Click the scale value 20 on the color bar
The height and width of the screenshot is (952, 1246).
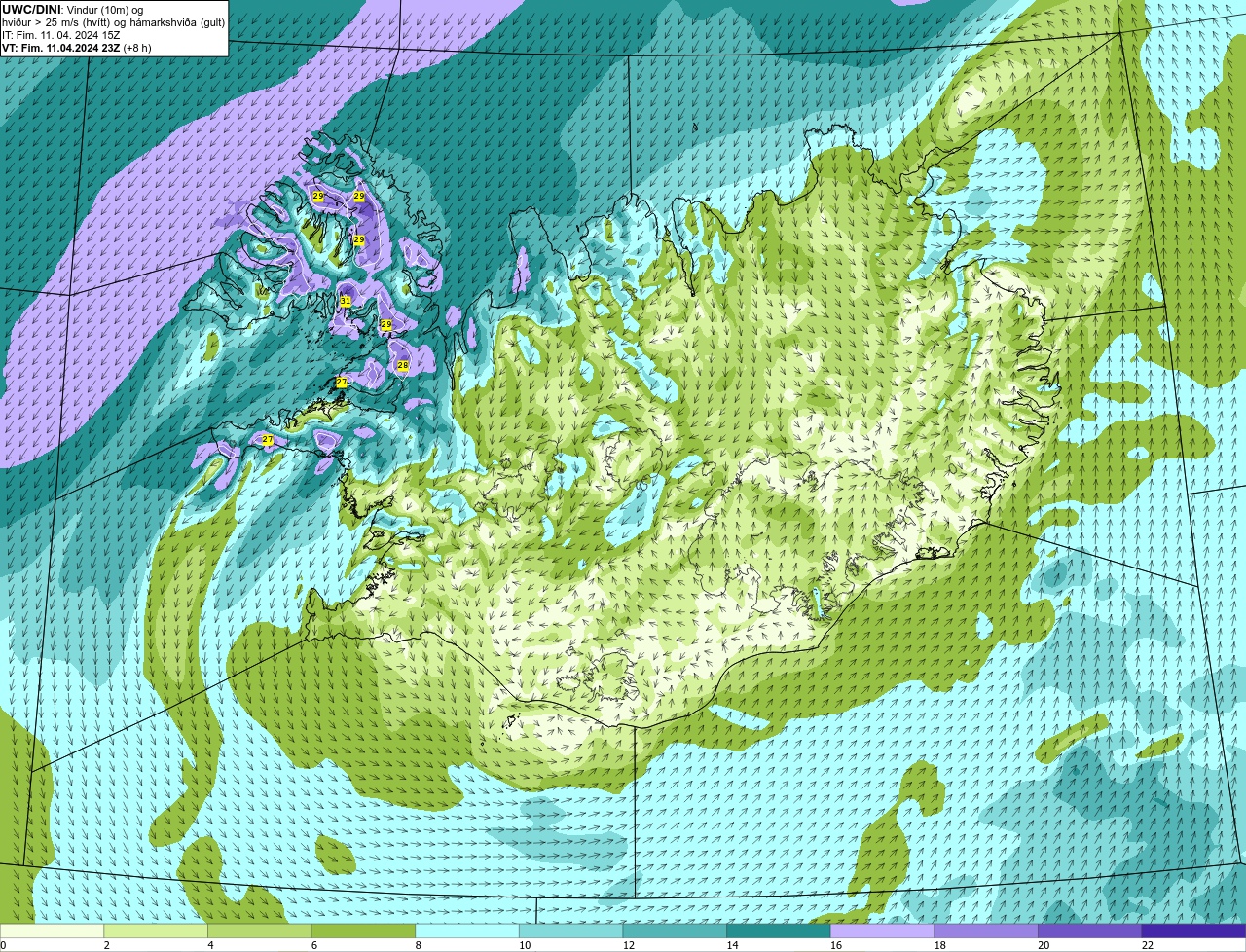[1044, 945]
